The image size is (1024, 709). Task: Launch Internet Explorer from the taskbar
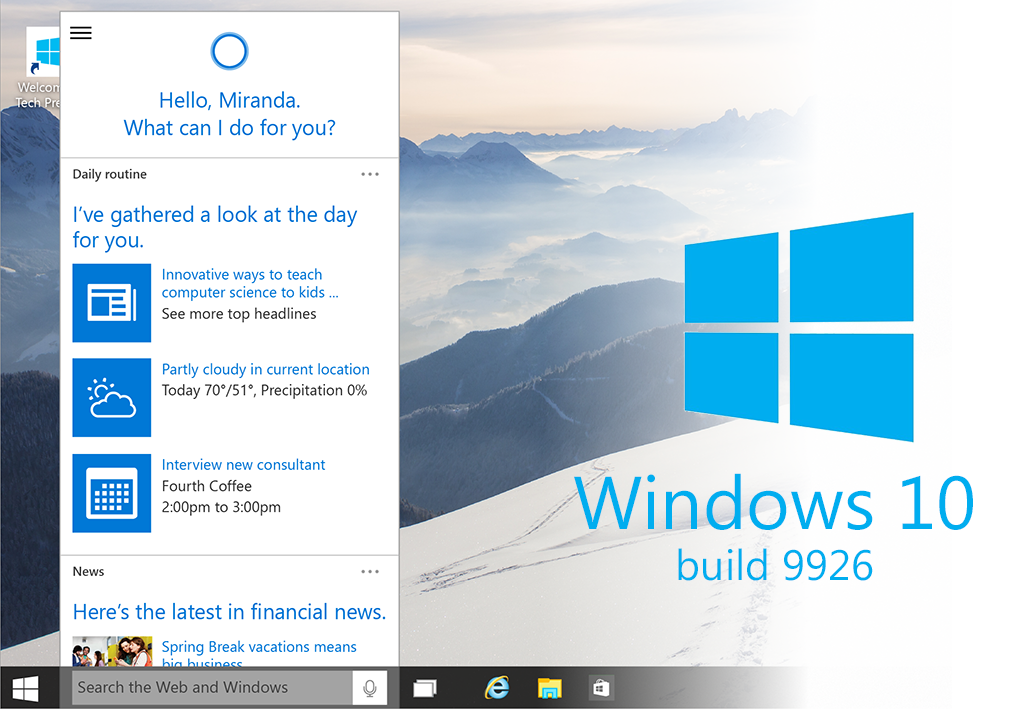coord(496,688)
